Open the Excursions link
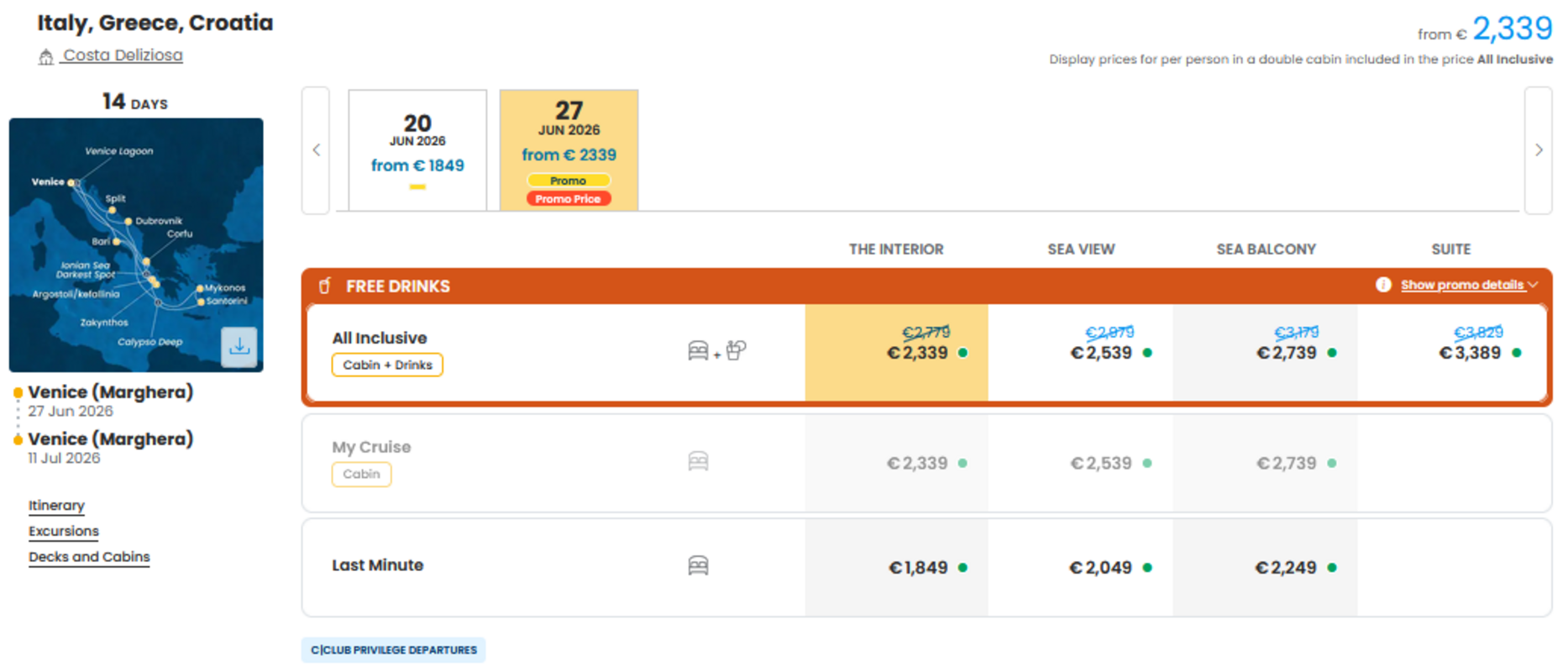Image resolution: width=1568 pixels, height=672 pixels. [64, 532]
